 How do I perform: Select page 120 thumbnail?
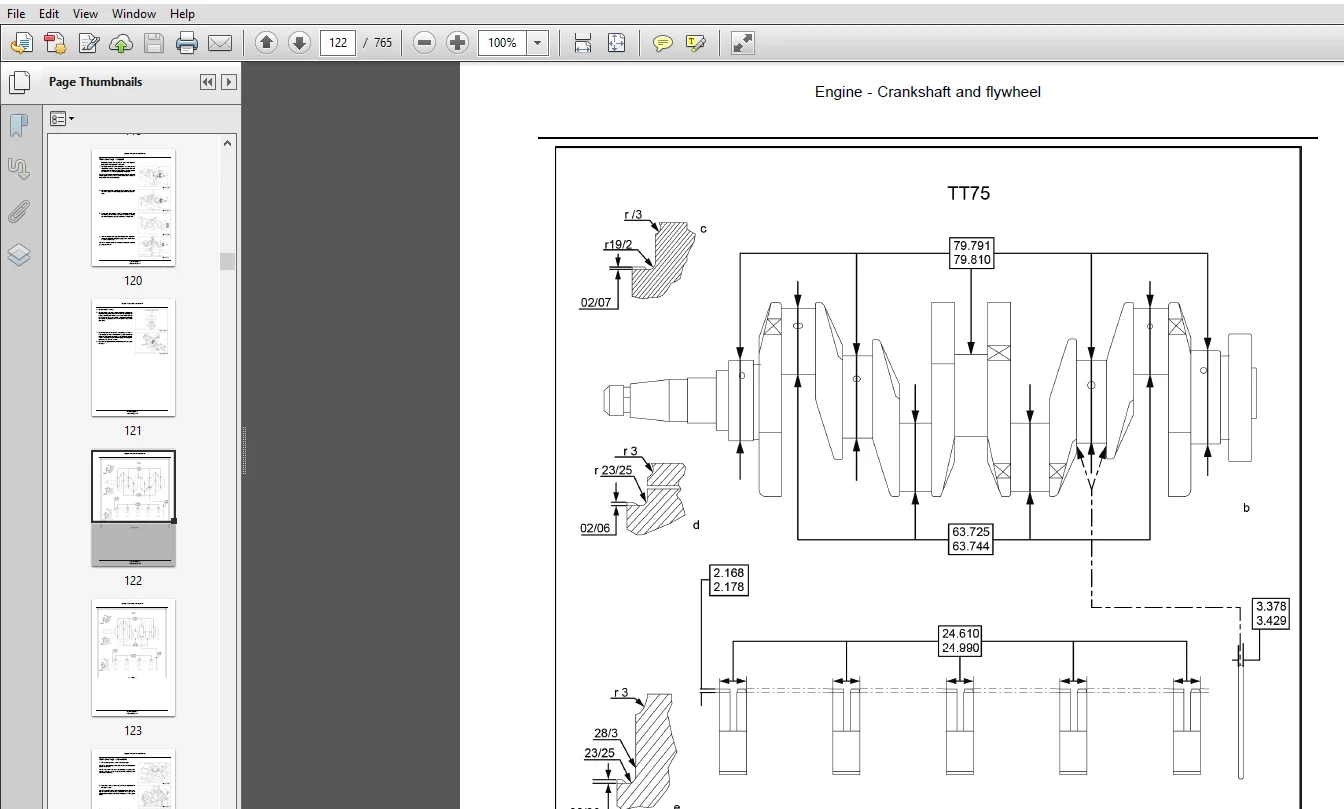[133, 208]
